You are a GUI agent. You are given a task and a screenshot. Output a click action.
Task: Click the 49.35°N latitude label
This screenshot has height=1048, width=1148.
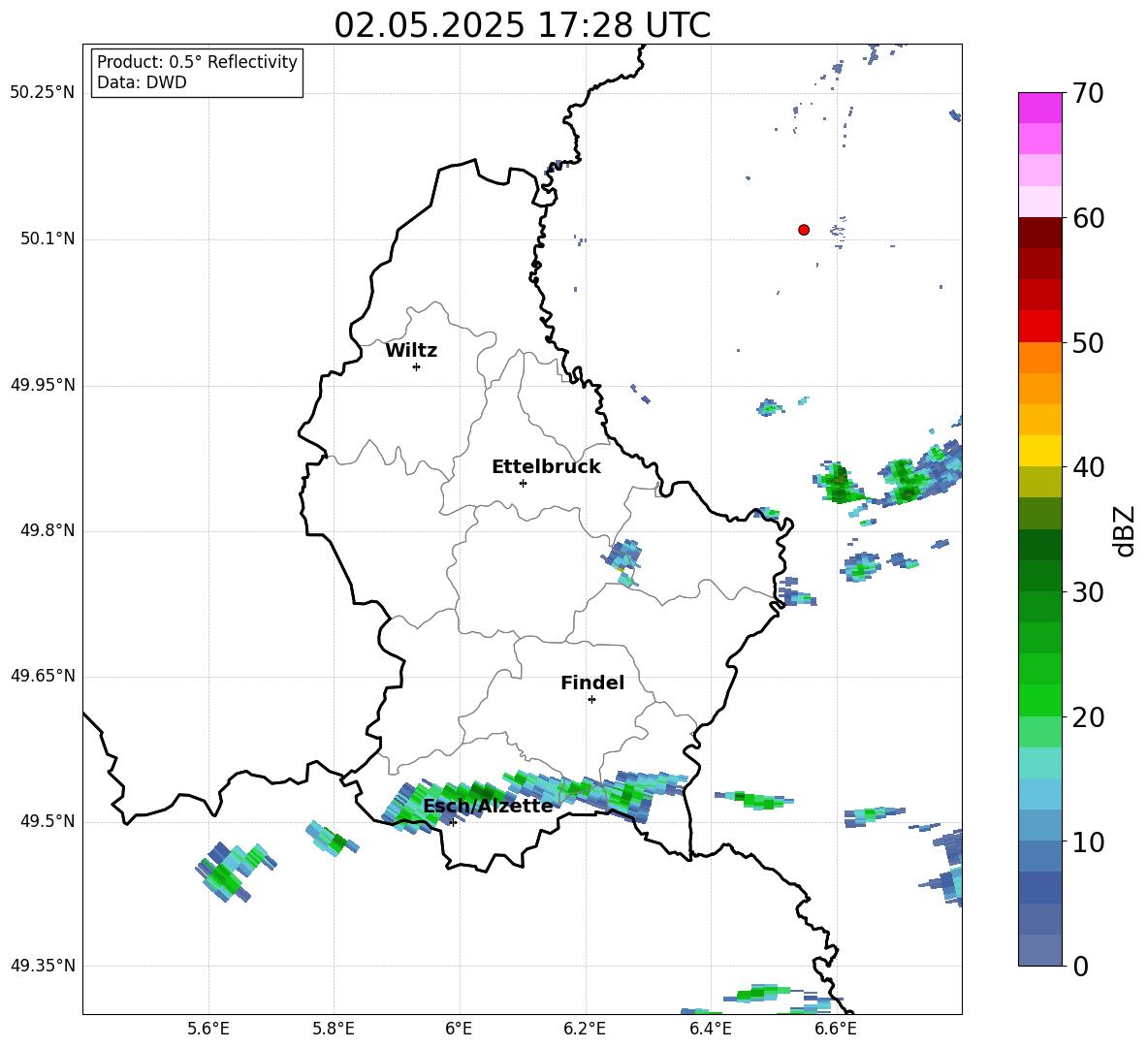pyautogui.click(x=42, y=966)
